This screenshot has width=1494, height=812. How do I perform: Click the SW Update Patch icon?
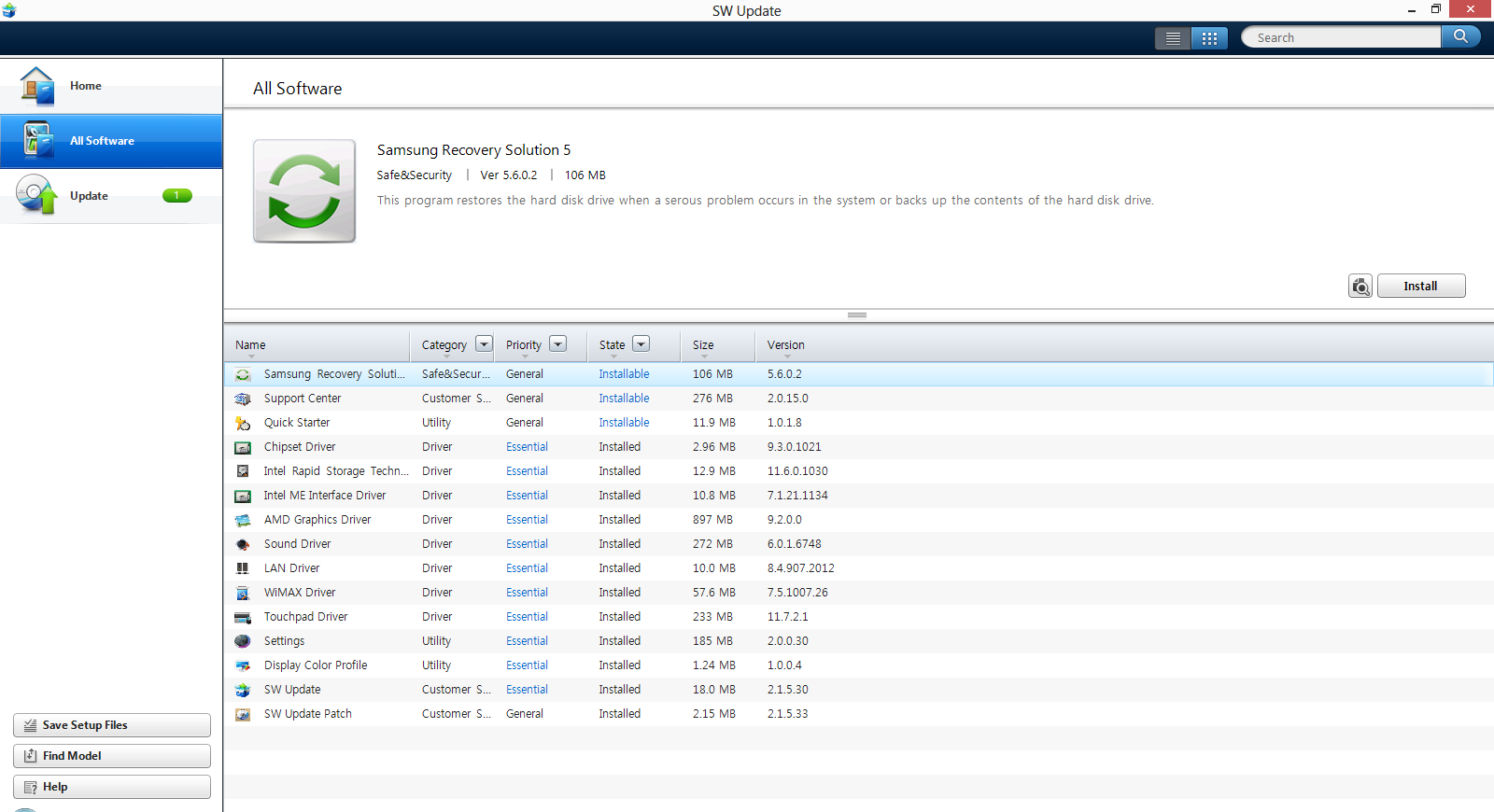click(x=243, y=714)
